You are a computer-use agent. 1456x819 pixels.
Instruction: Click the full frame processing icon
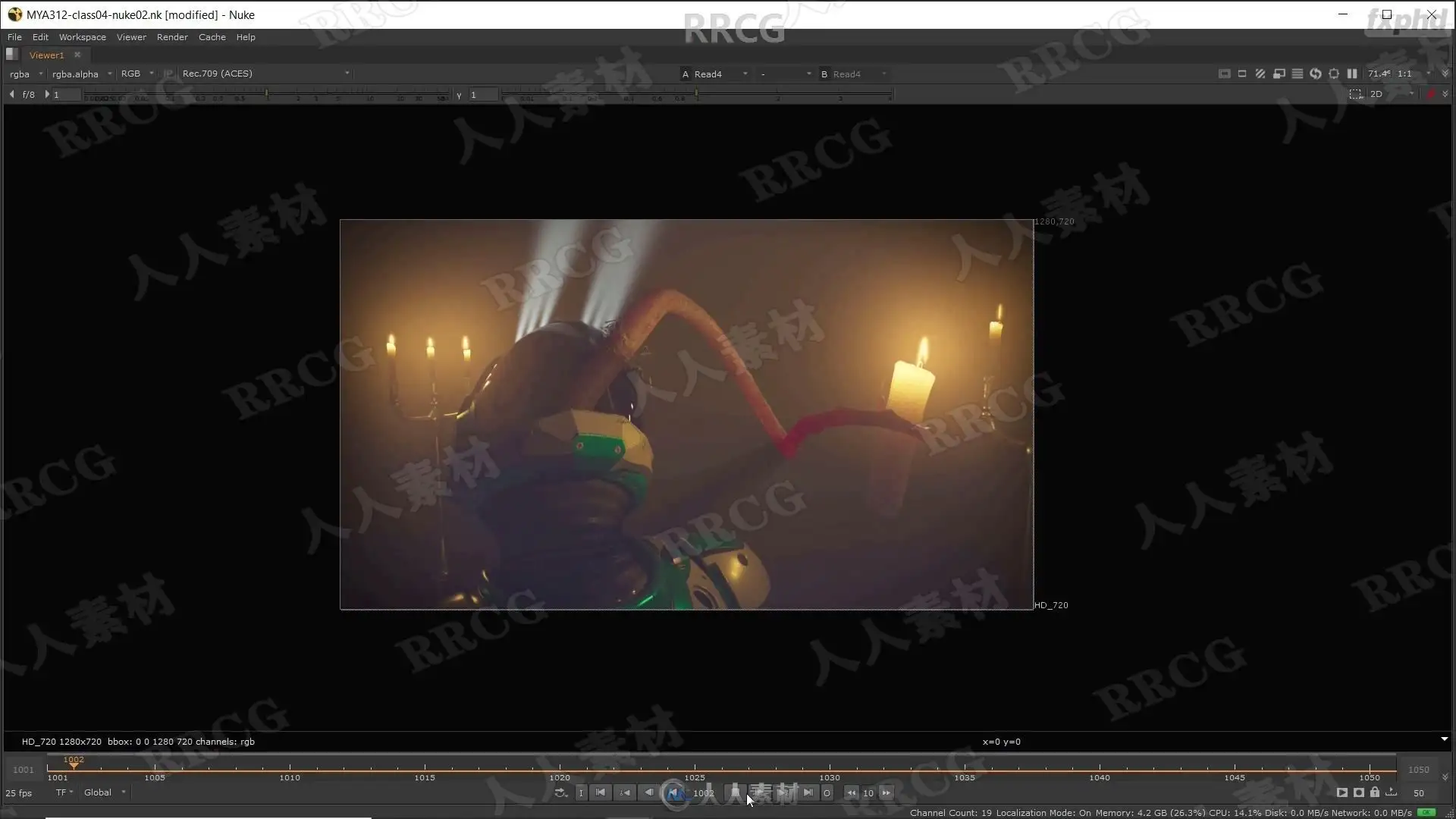(x=1298, y=74)
